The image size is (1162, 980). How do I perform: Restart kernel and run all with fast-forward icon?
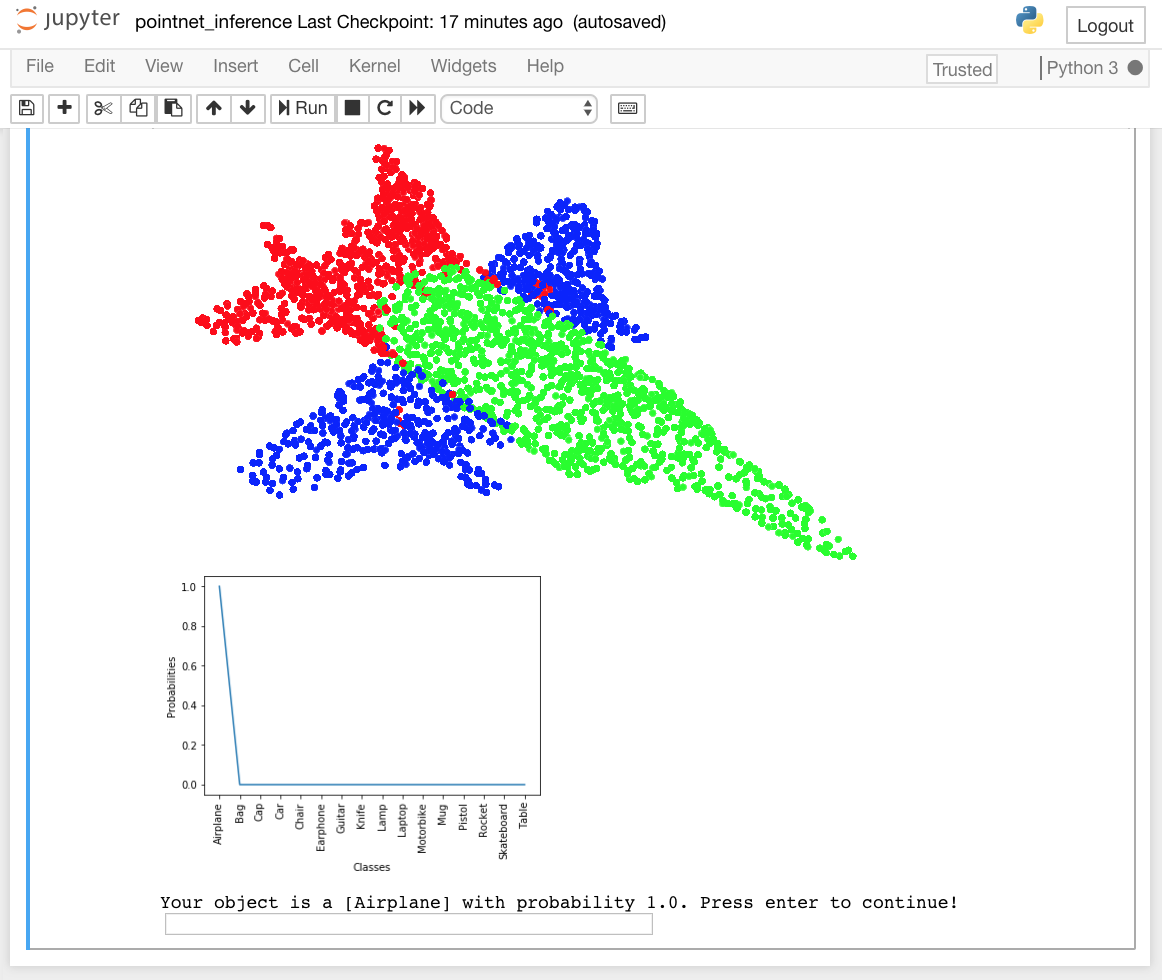pyautogui.click(x=417, y=108)
